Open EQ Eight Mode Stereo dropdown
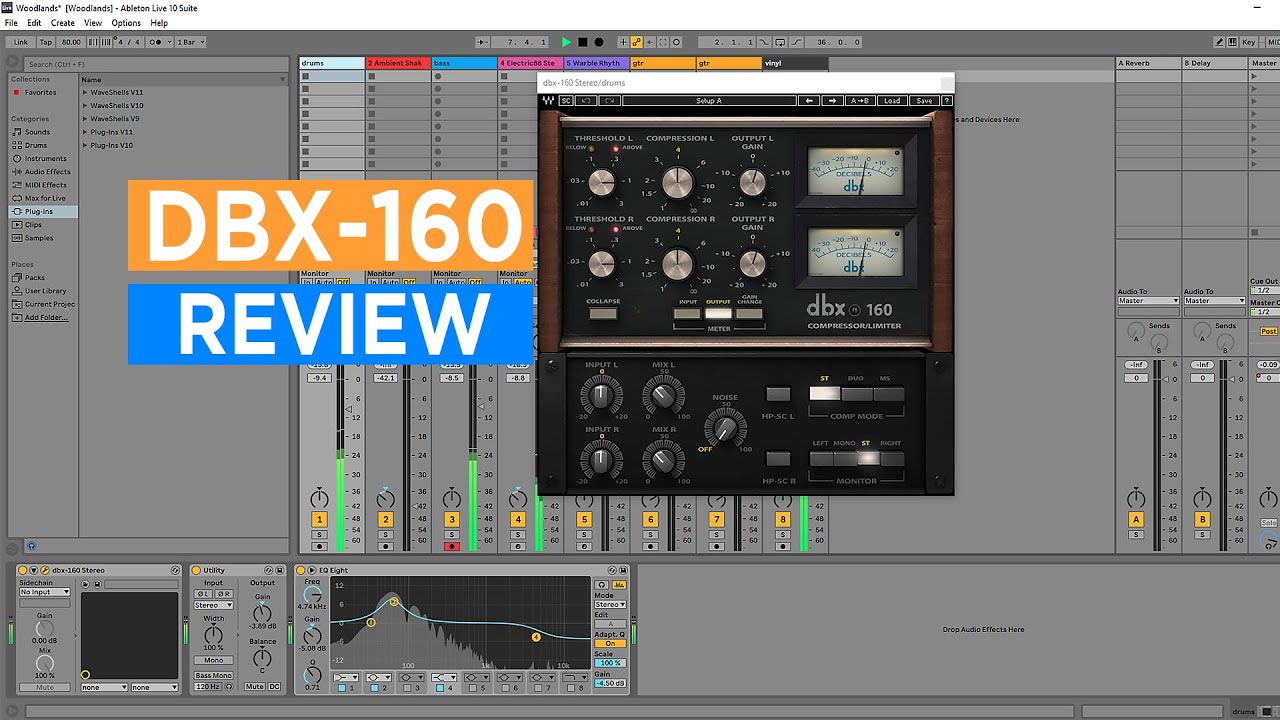1280x720 pixels. [610, 605]
